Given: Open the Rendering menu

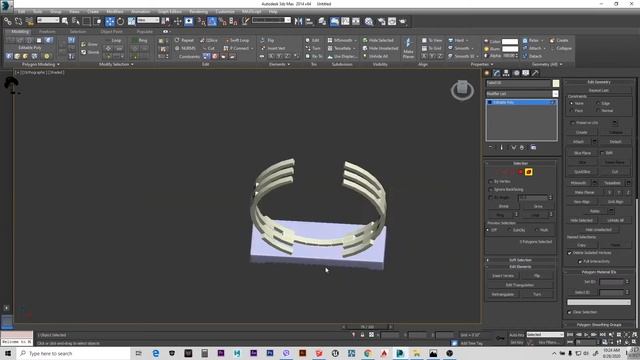Looking at the screenshot, I should 198,12.
